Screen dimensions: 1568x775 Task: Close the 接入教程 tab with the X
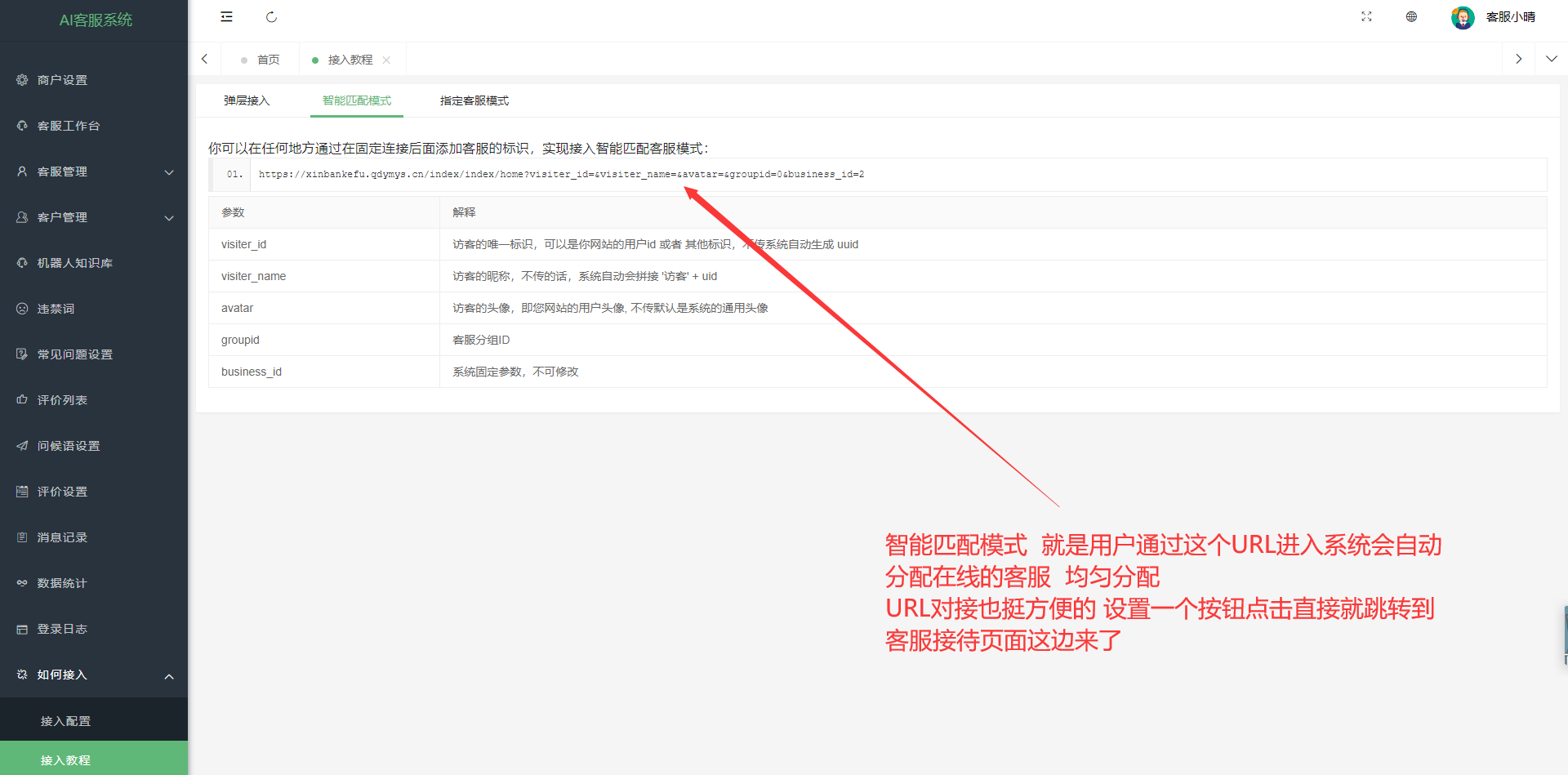[x=386, y=60]
